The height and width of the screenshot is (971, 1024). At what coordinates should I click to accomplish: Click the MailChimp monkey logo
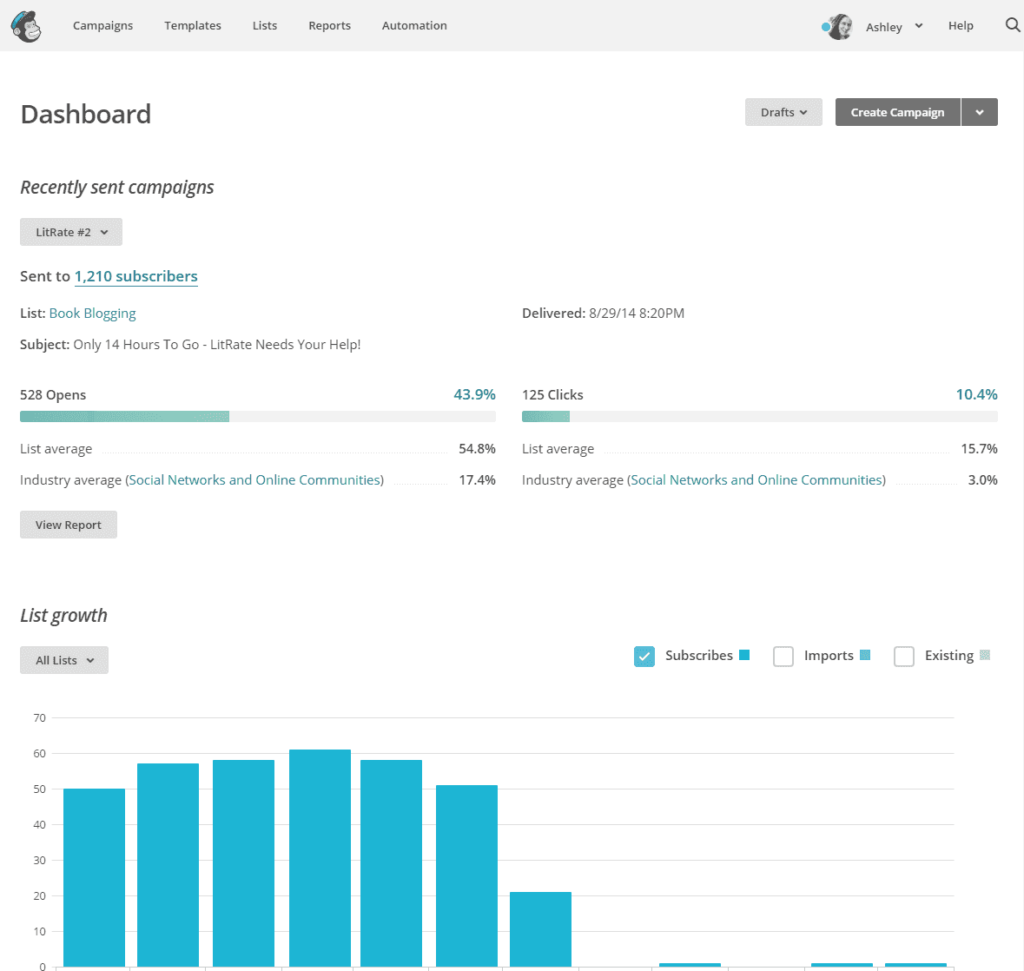click(26, 26)
